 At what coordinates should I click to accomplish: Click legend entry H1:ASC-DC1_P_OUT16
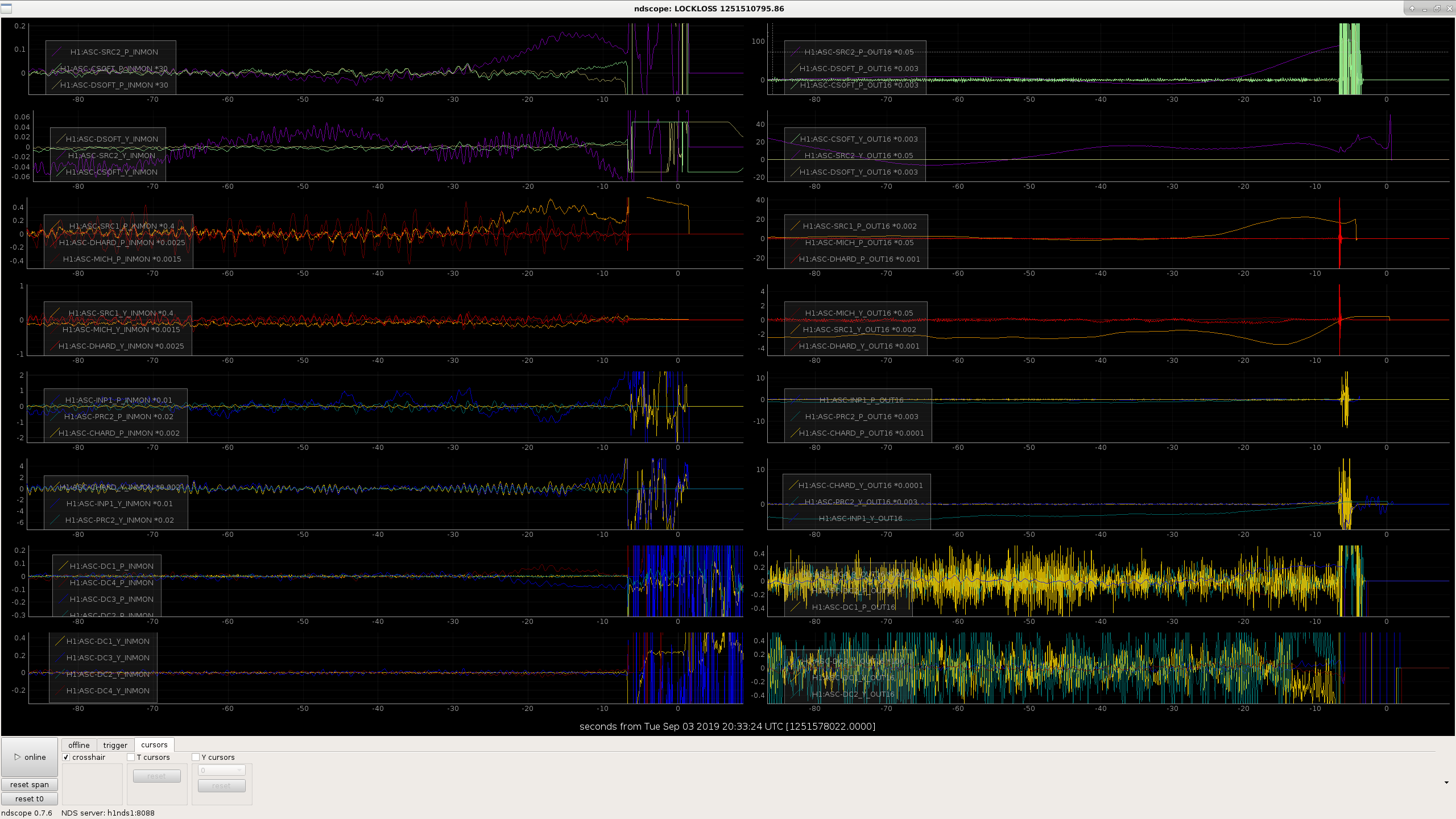pos(854,607)
